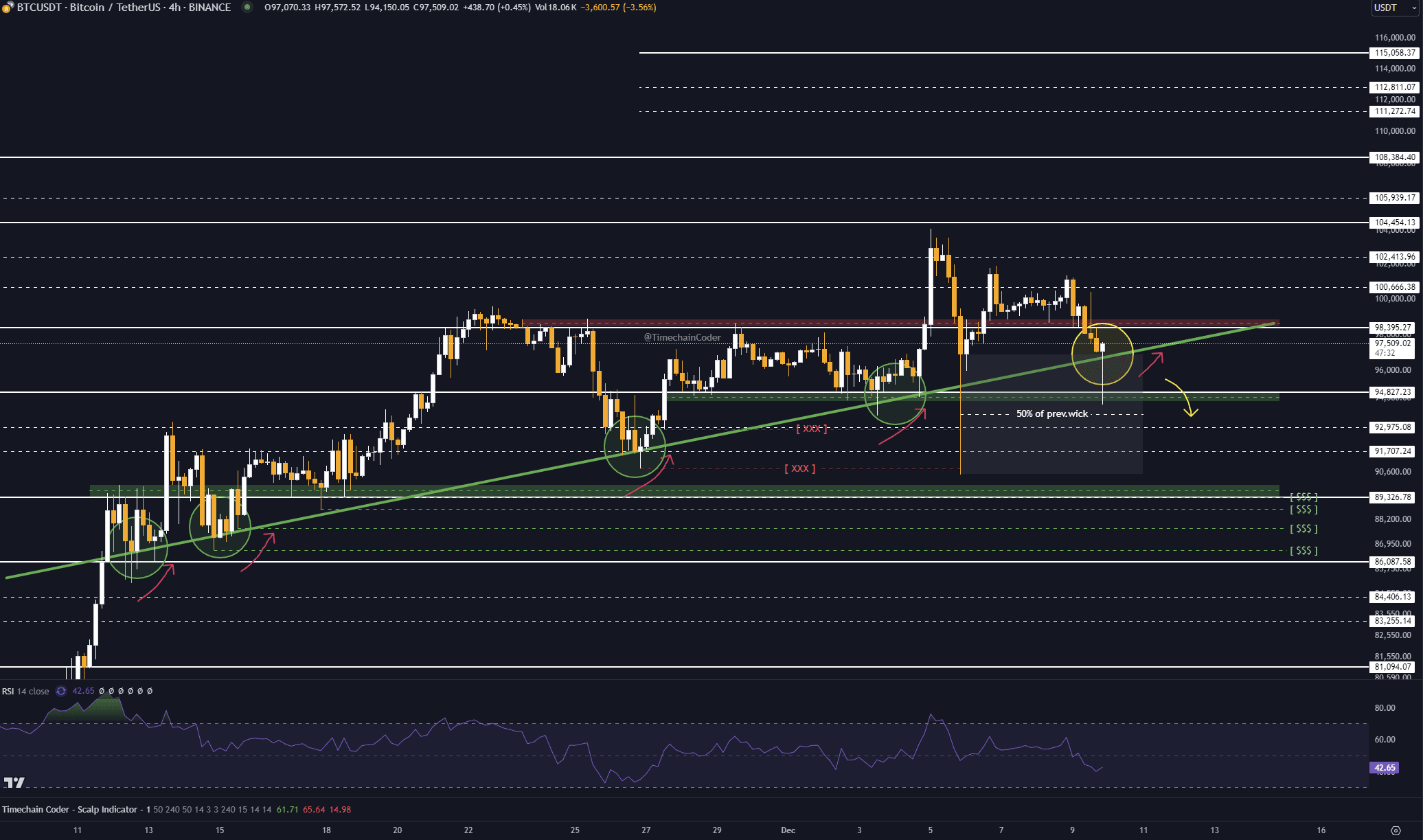
Task: Click BINANCE exchange name in the chart legend
Action: point(208,8)
